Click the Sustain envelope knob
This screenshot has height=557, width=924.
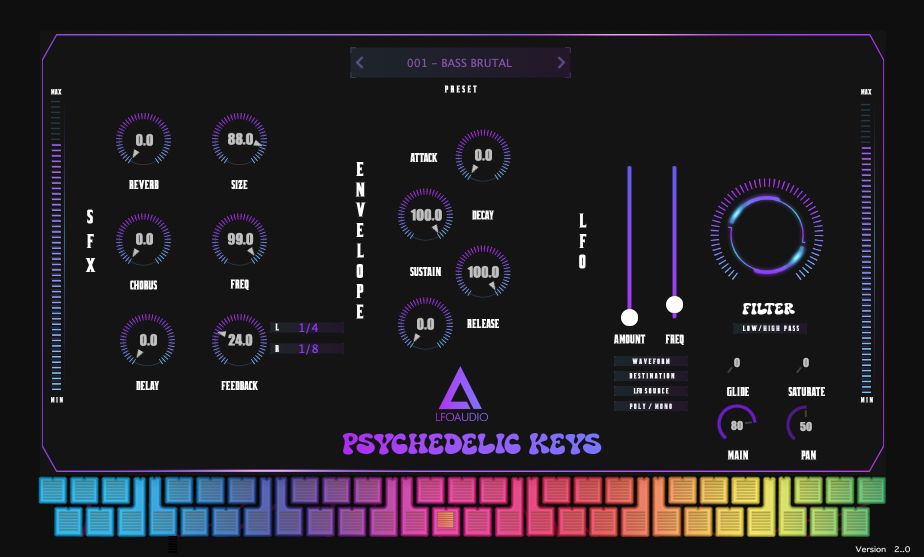coord(483,272)
